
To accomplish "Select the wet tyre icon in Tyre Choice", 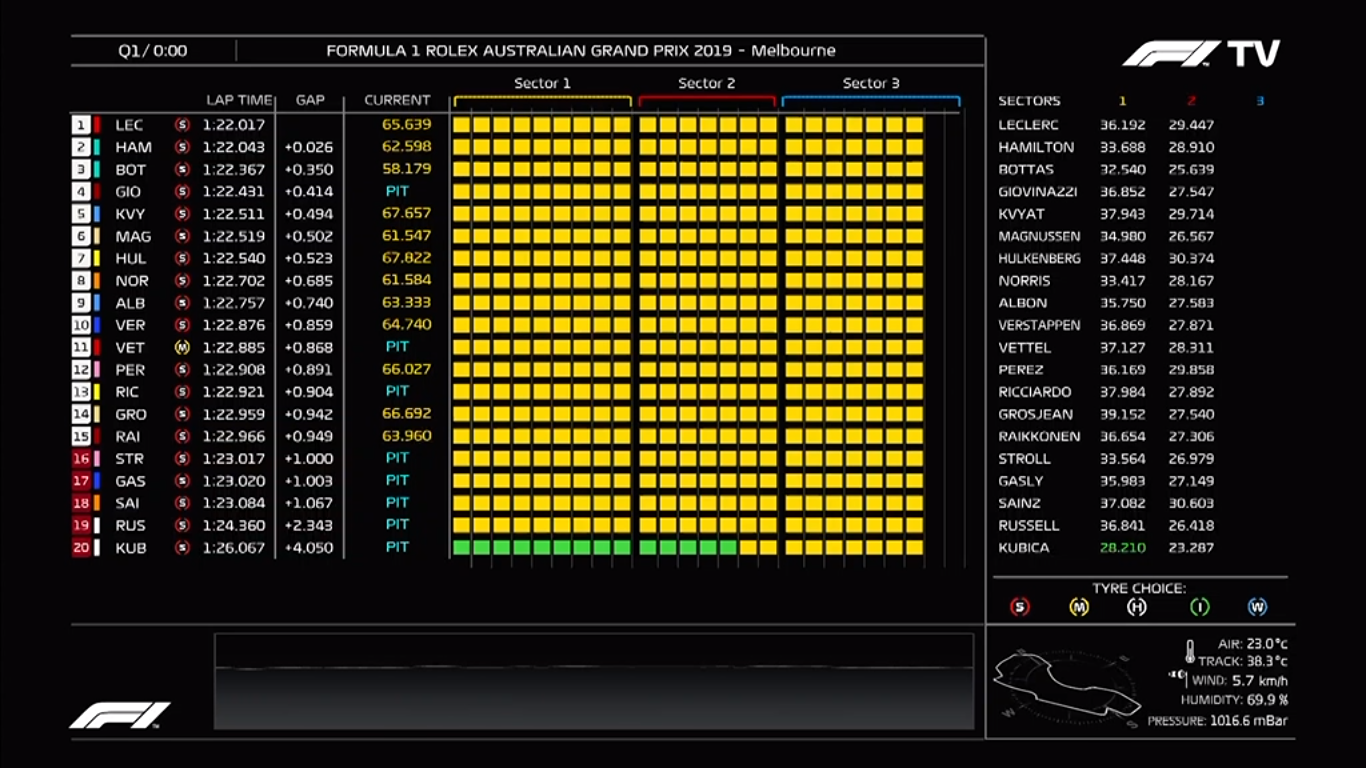I will click(1257, 607).
